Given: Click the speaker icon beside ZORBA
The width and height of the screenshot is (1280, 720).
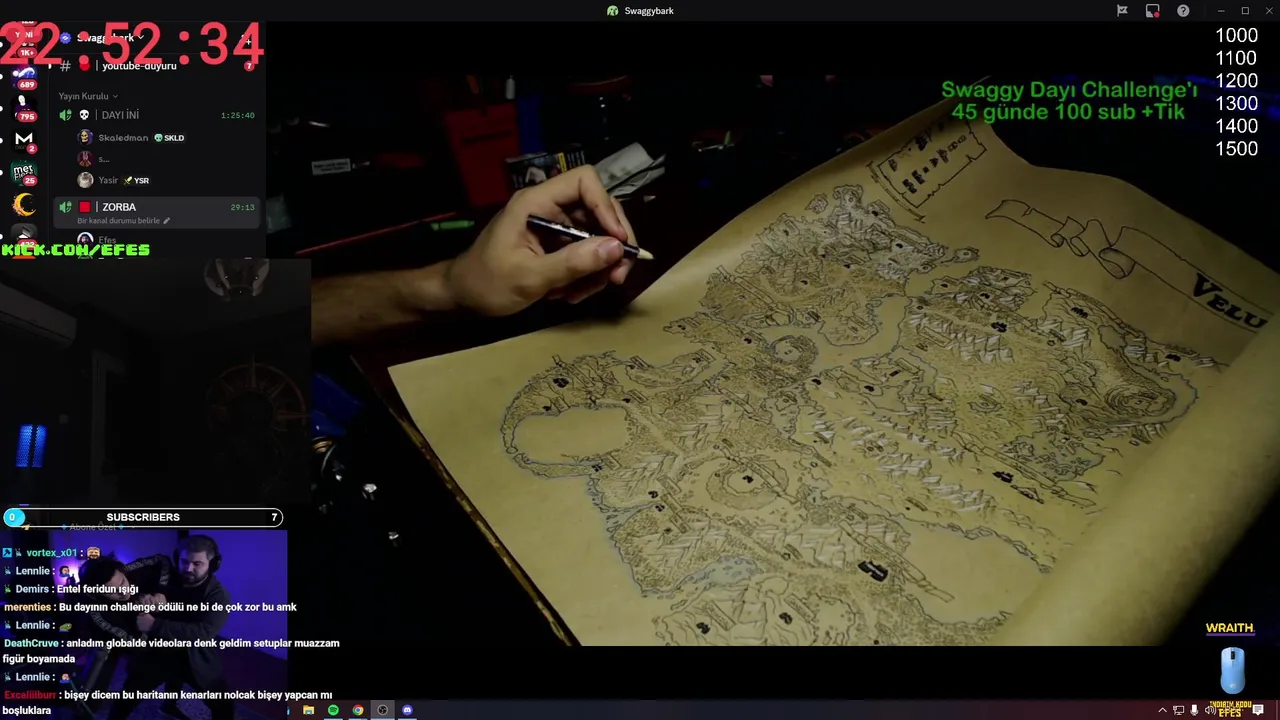Looking at the screenshot, I should 66,207.
